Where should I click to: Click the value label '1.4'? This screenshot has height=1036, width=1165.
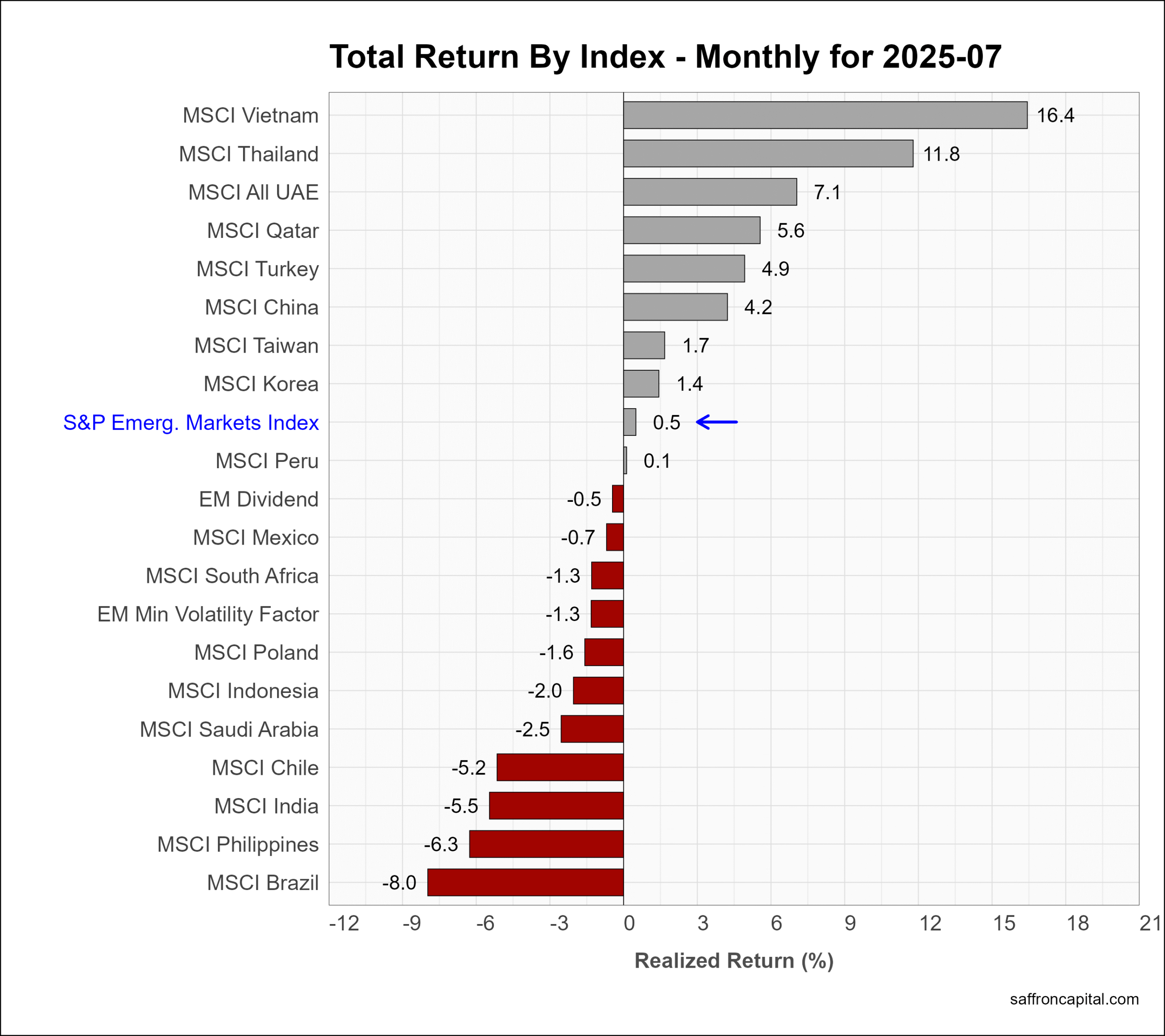(x=689, y=384)
